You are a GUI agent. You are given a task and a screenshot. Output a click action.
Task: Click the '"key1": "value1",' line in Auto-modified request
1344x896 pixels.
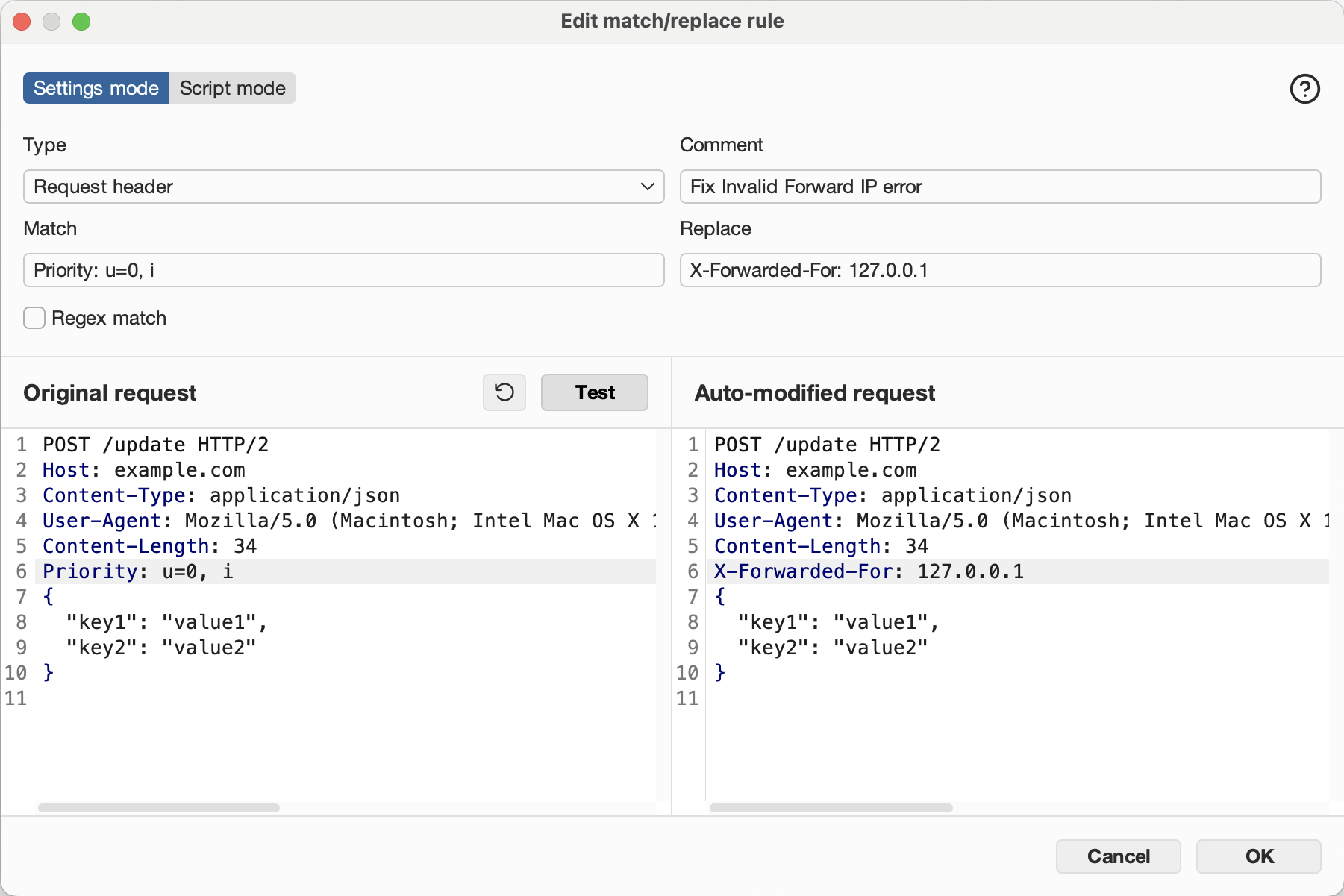point(839,622)
